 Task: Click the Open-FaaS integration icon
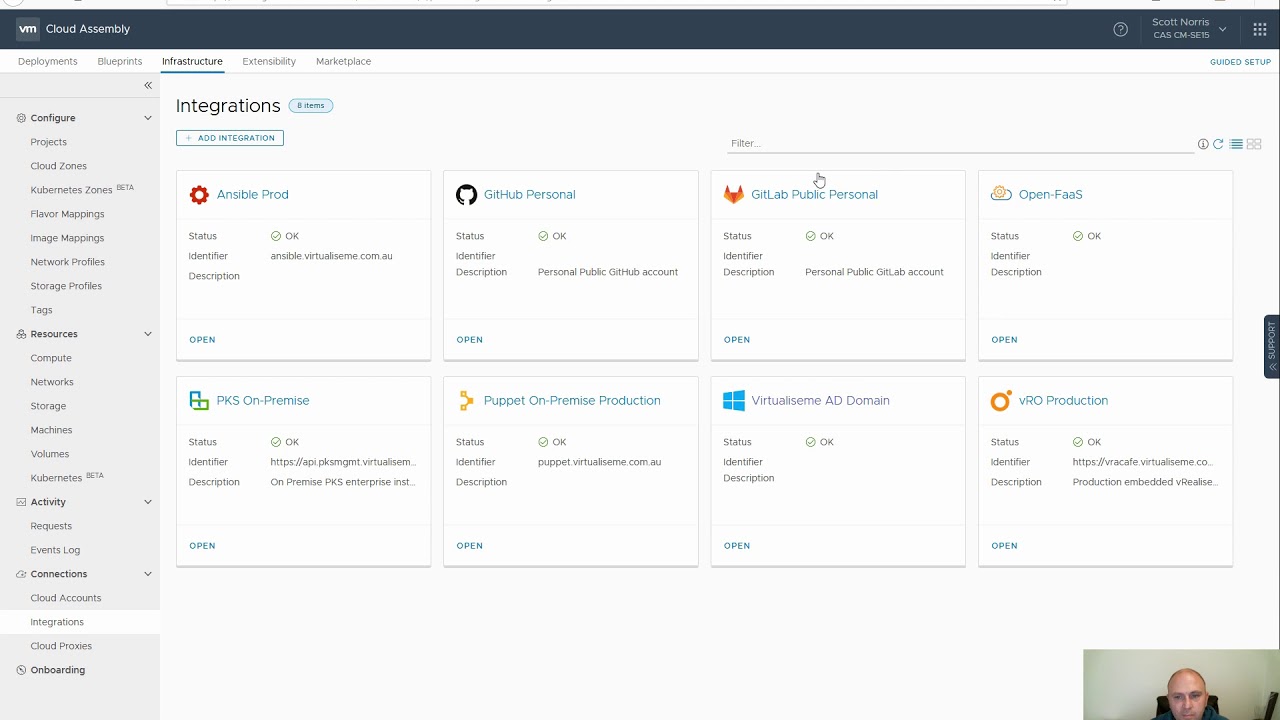pos(1001,194)
